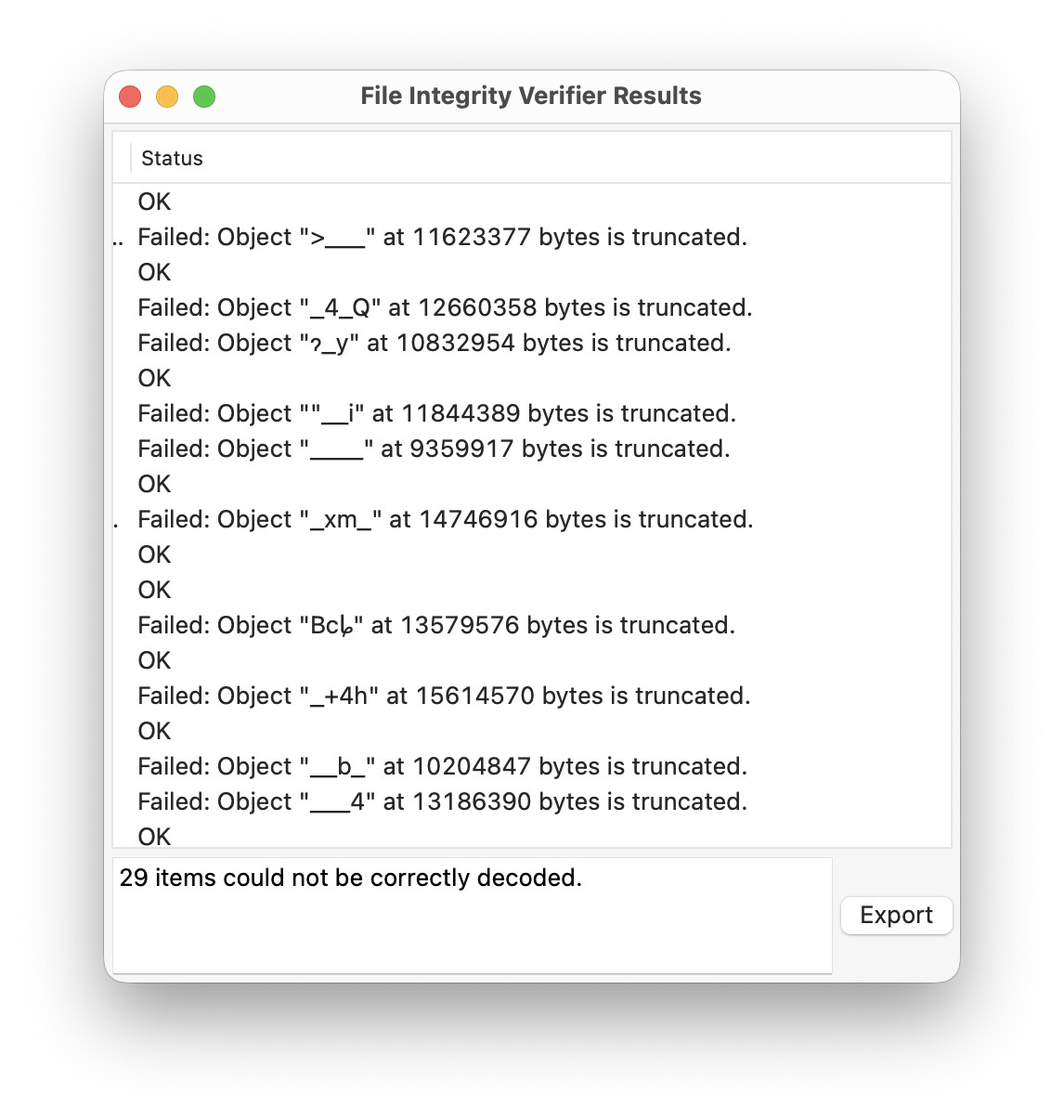Select the failed row for object "_+4h"
1064x1120 pixels.
click(x=531, y=697)
